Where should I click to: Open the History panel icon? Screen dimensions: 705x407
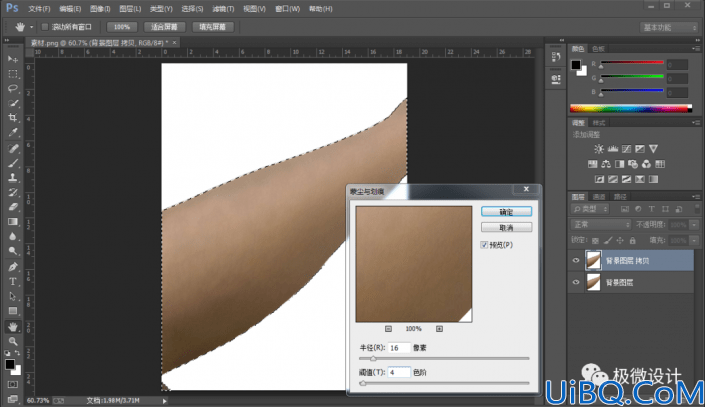coord(556,57)
